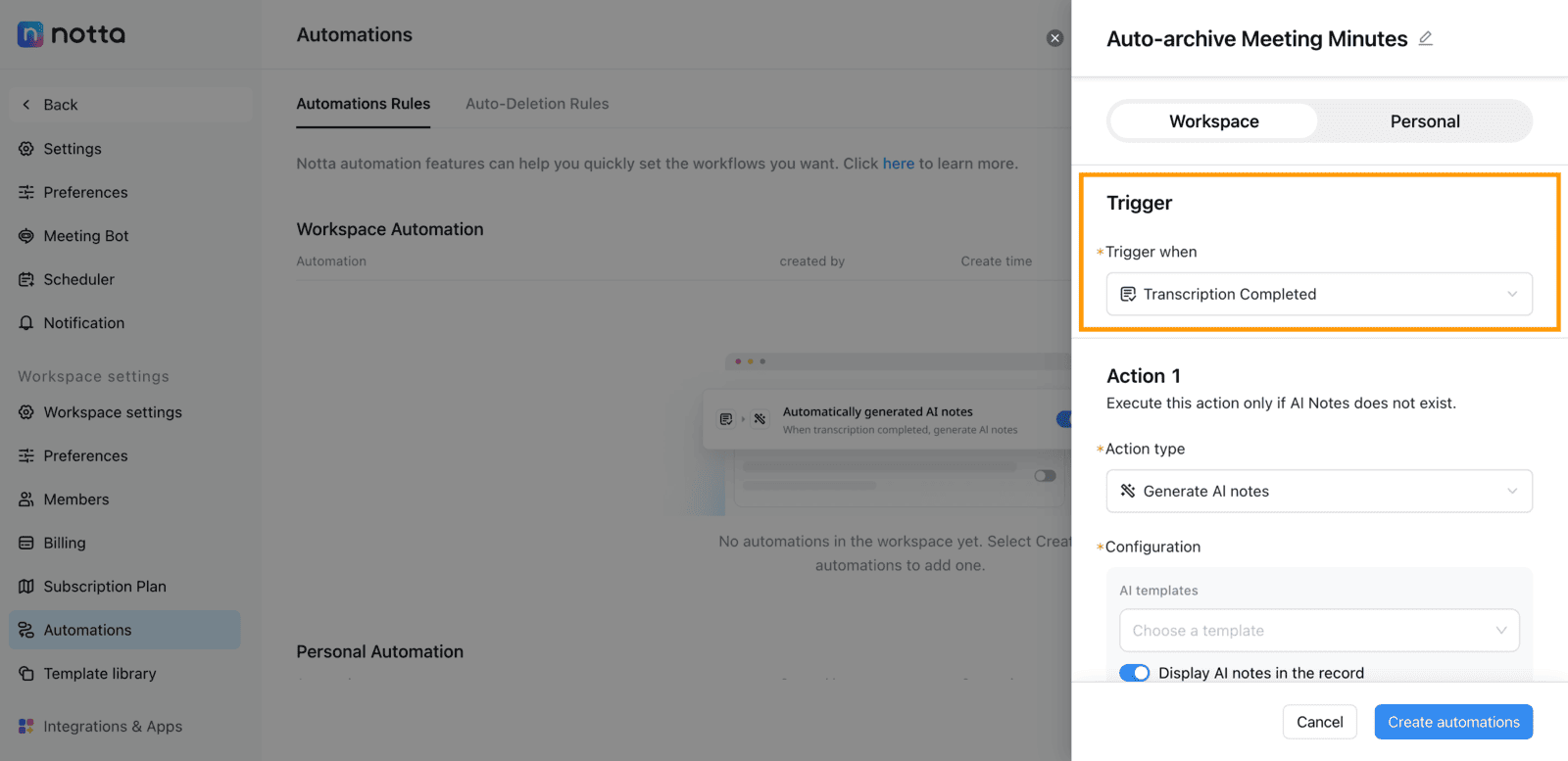Viewport: 1568px width, 761px height.
Task: Click the Automations workflow icon
Action: 26,630
